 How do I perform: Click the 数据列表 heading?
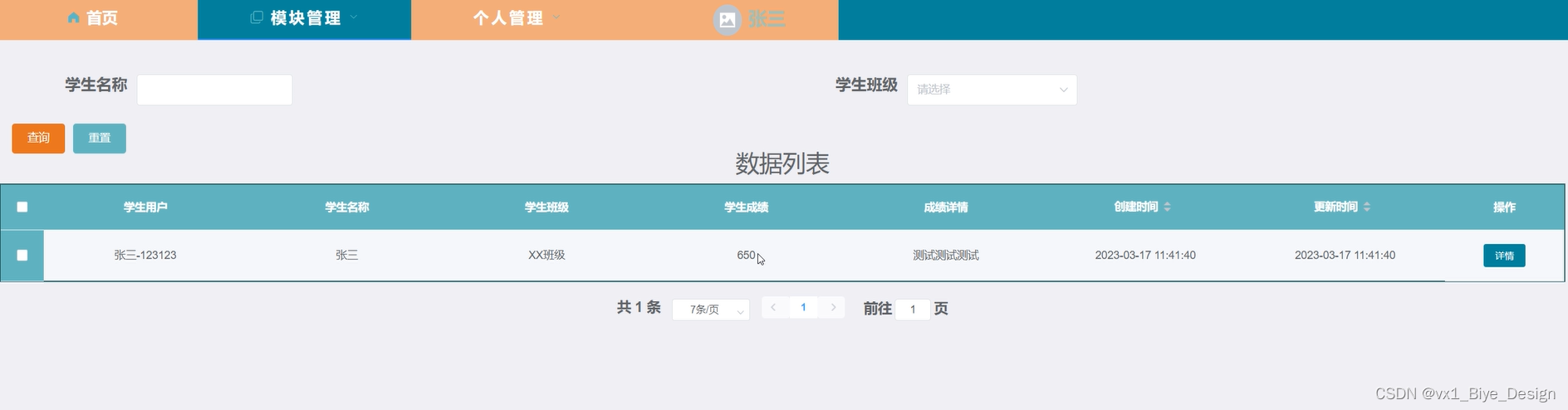click(782, 164)
